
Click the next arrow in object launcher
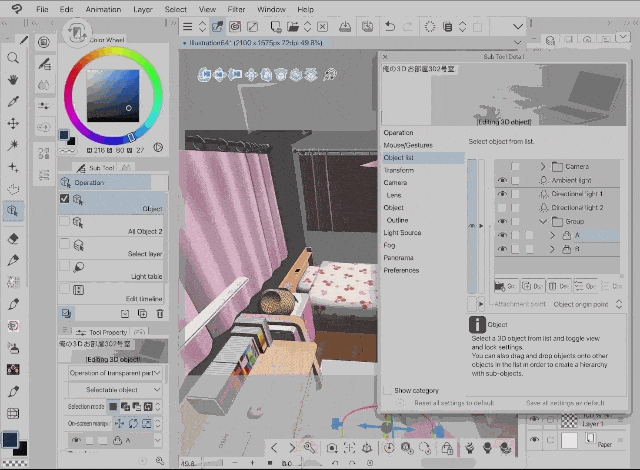292,448
